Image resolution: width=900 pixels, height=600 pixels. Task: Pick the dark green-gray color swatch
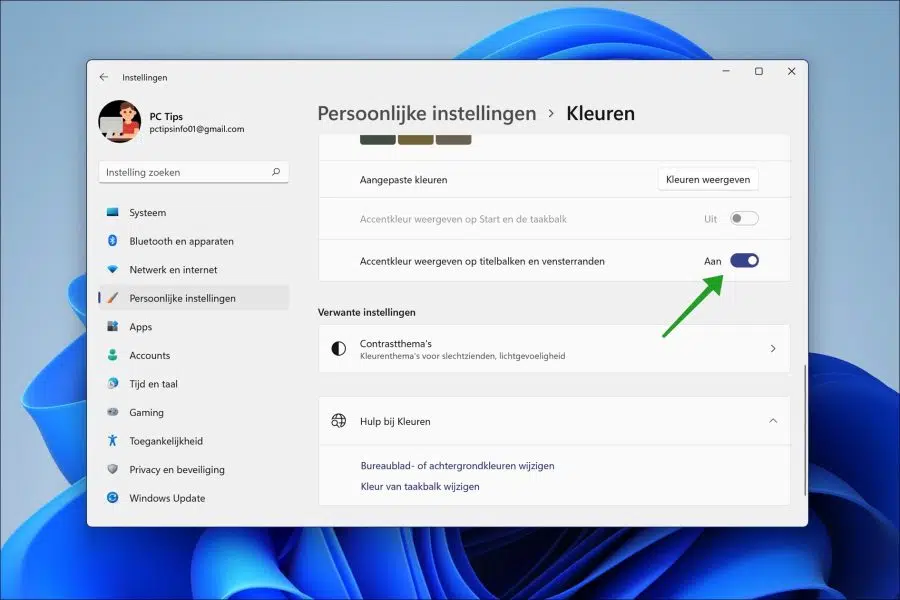pos(378,140)
